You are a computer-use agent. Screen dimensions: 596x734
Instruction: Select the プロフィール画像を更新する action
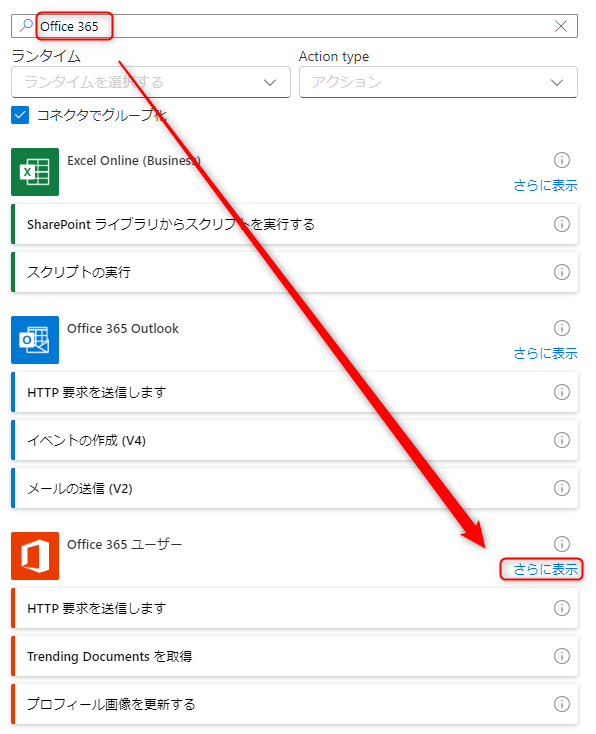tap(294, 704)
